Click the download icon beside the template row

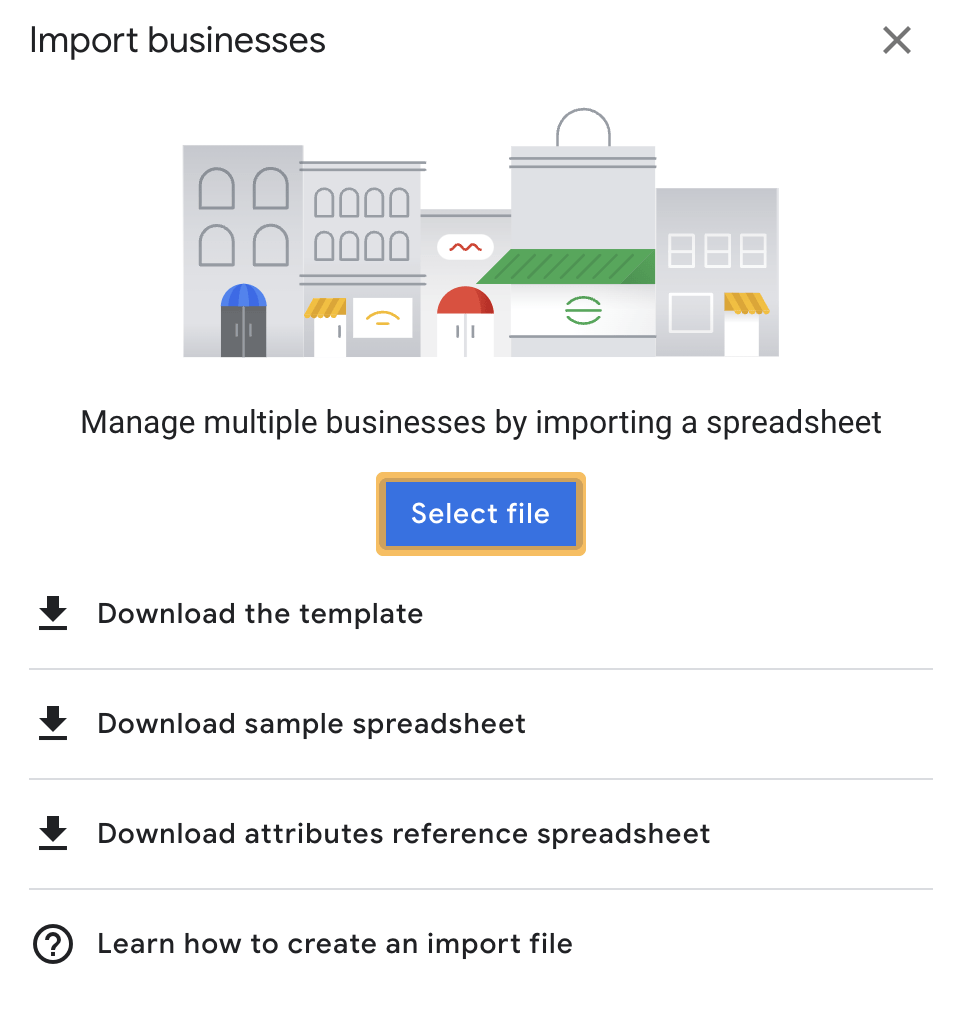(x=53, y=613)
